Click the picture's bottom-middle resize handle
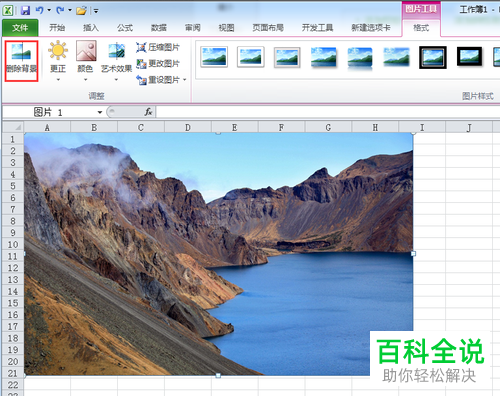Image resolution: width=500 pixels, height=396 pixels. (218, 376)
